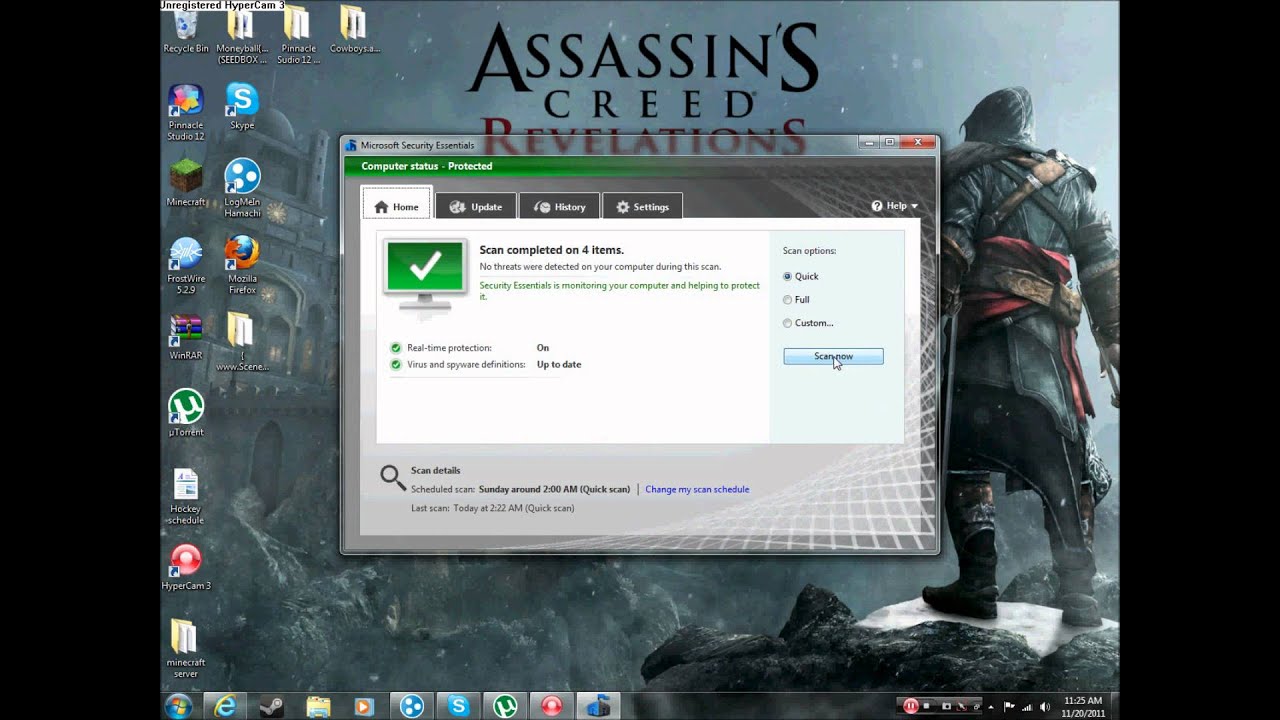Image resolution: width=1280 pixels, height=720 pixels.
Task: Pause HyperCam recording in tray toolbar
Action: point(911,706)
